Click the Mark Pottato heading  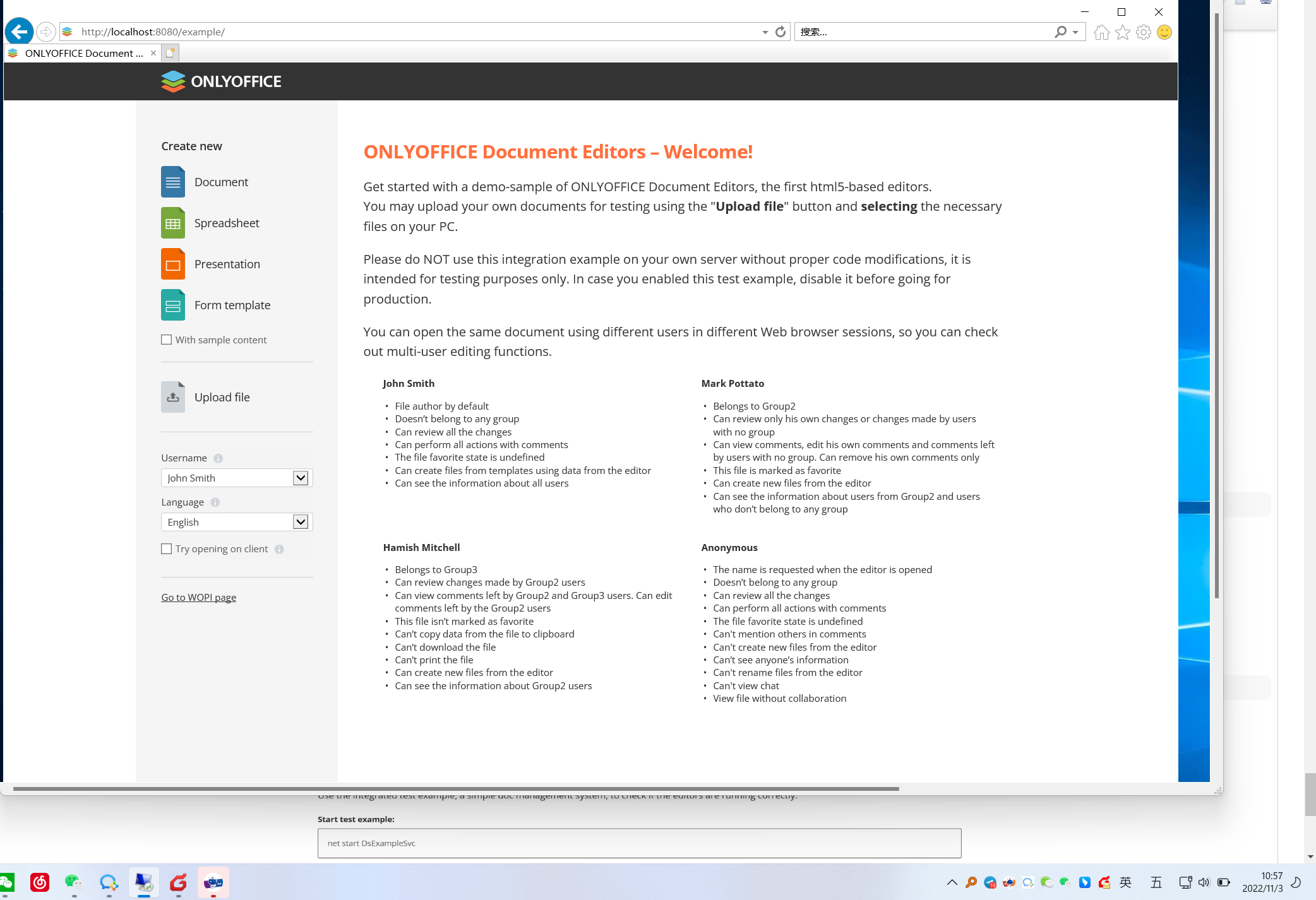tap(733, 383)
